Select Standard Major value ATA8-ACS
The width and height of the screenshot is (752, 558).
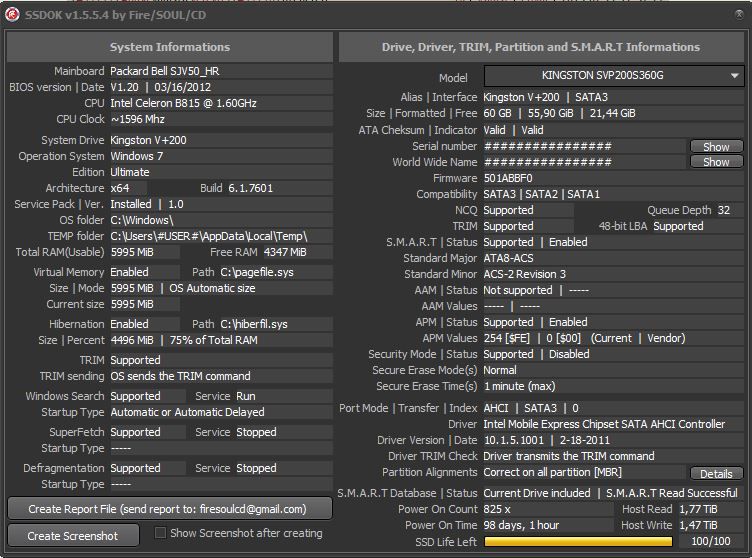coord(508,258)
